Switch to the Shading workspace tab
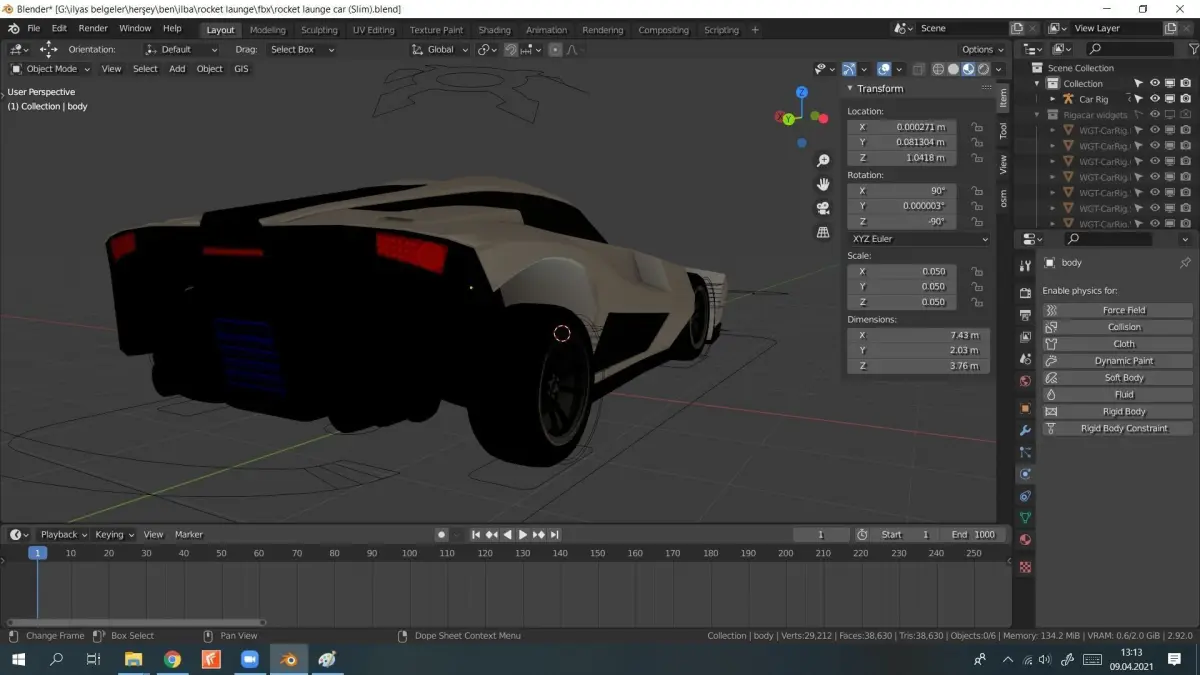Image resolution: width=1200 pixels, height=675 pixels. tap(494, 29)
